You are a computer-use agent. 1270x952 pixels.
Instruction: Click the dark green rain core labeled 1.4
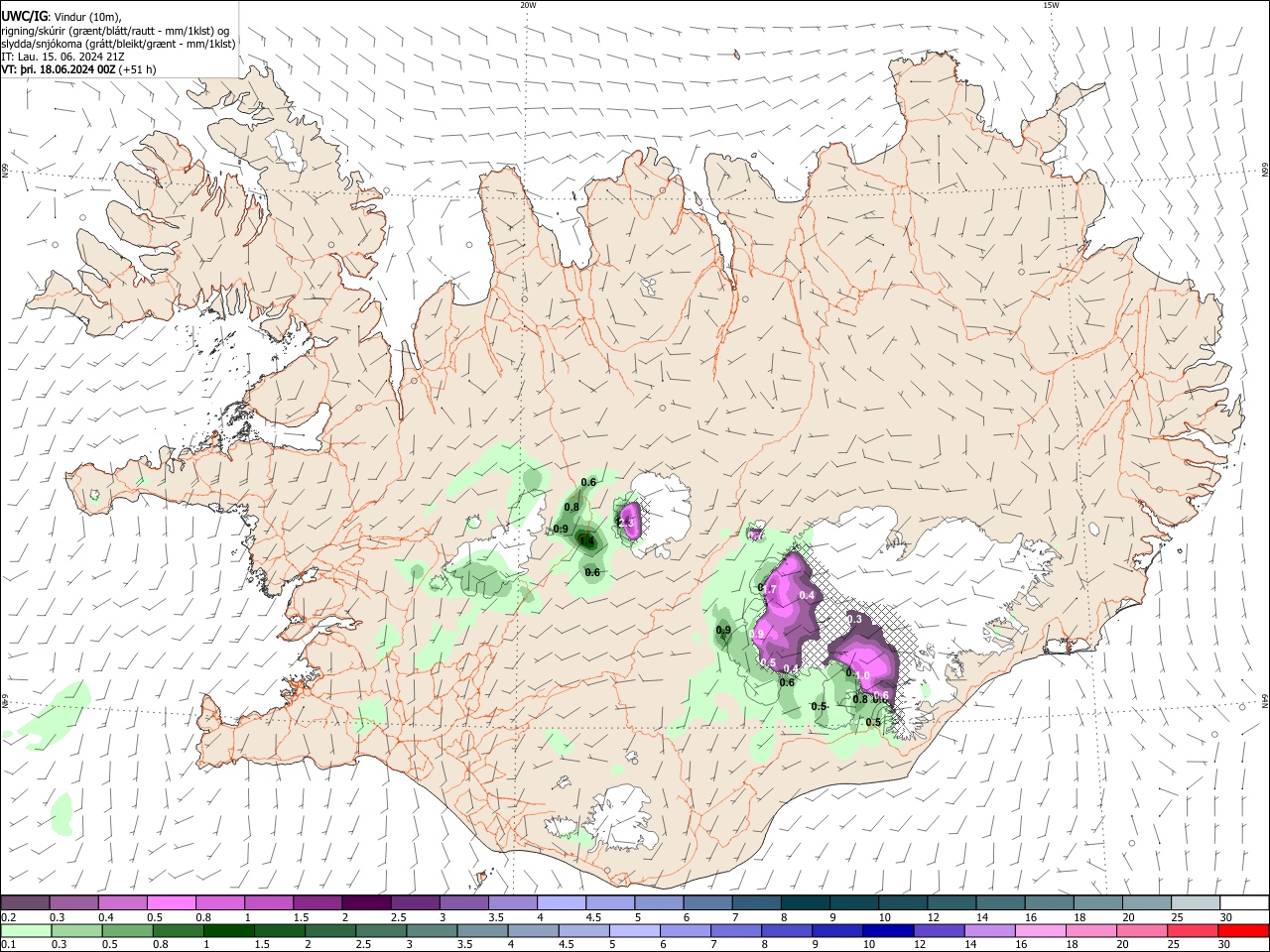click(x=587, y=541)
